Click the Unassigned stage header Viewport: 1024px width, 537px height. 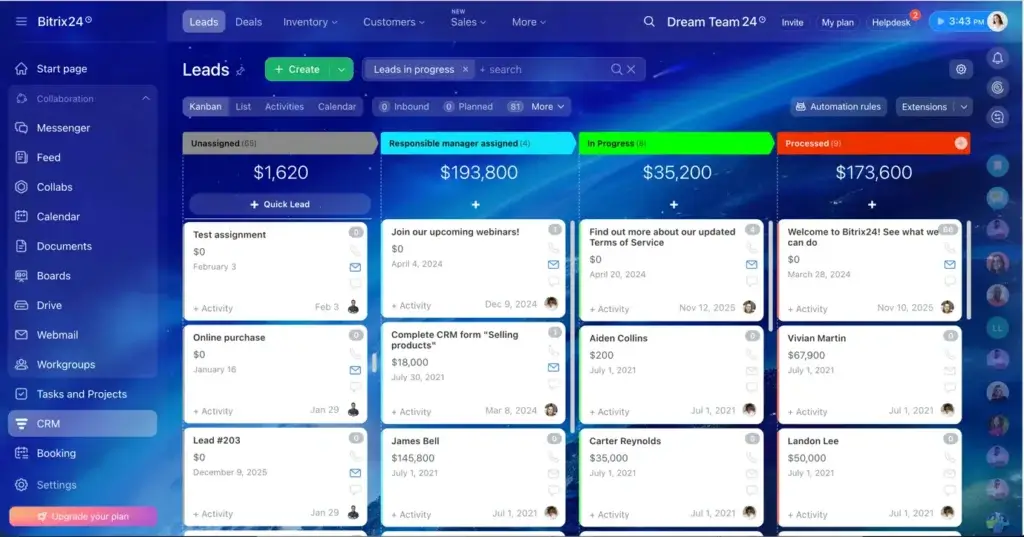pos(280,143)
